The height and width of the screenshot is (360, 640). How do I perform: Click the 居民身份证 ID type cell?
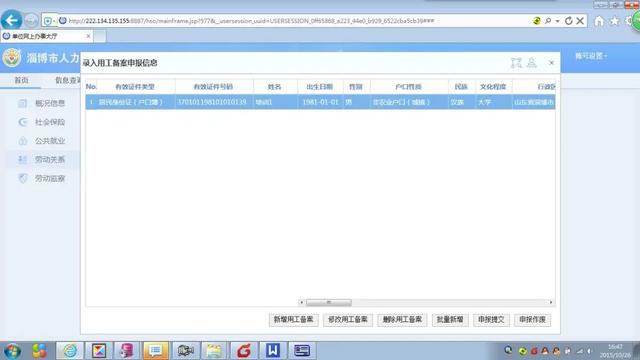[135, 102]
